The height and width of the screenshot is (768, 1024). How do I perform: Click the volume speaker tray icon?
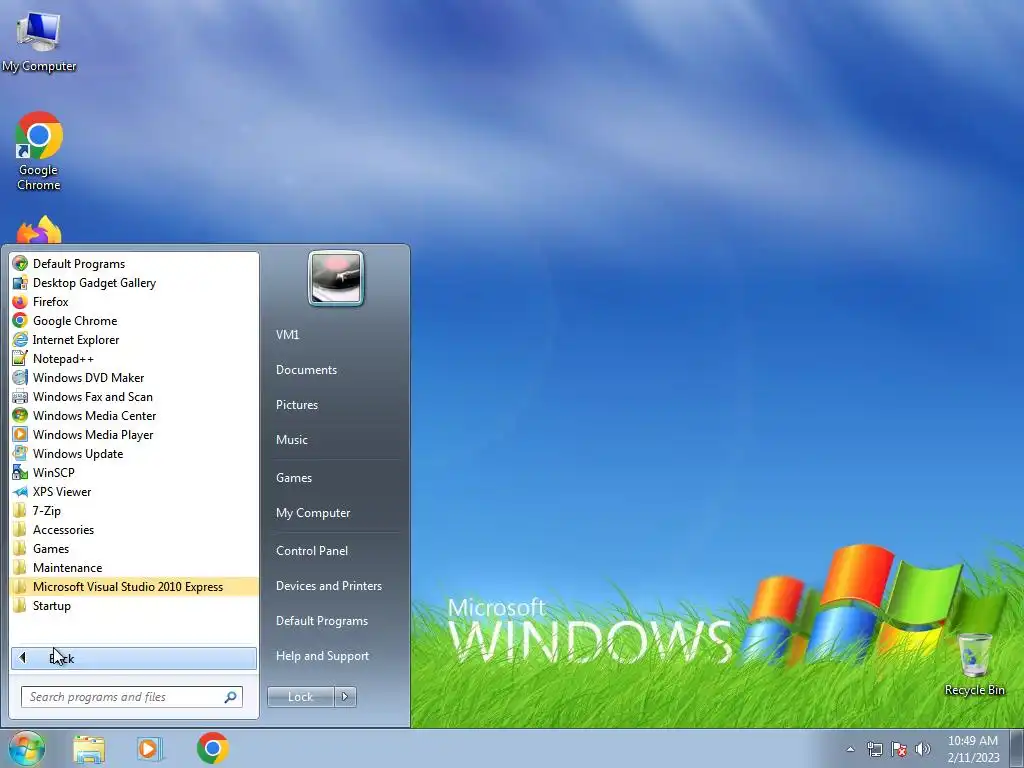pyautogui.click(x=923, y=749)
